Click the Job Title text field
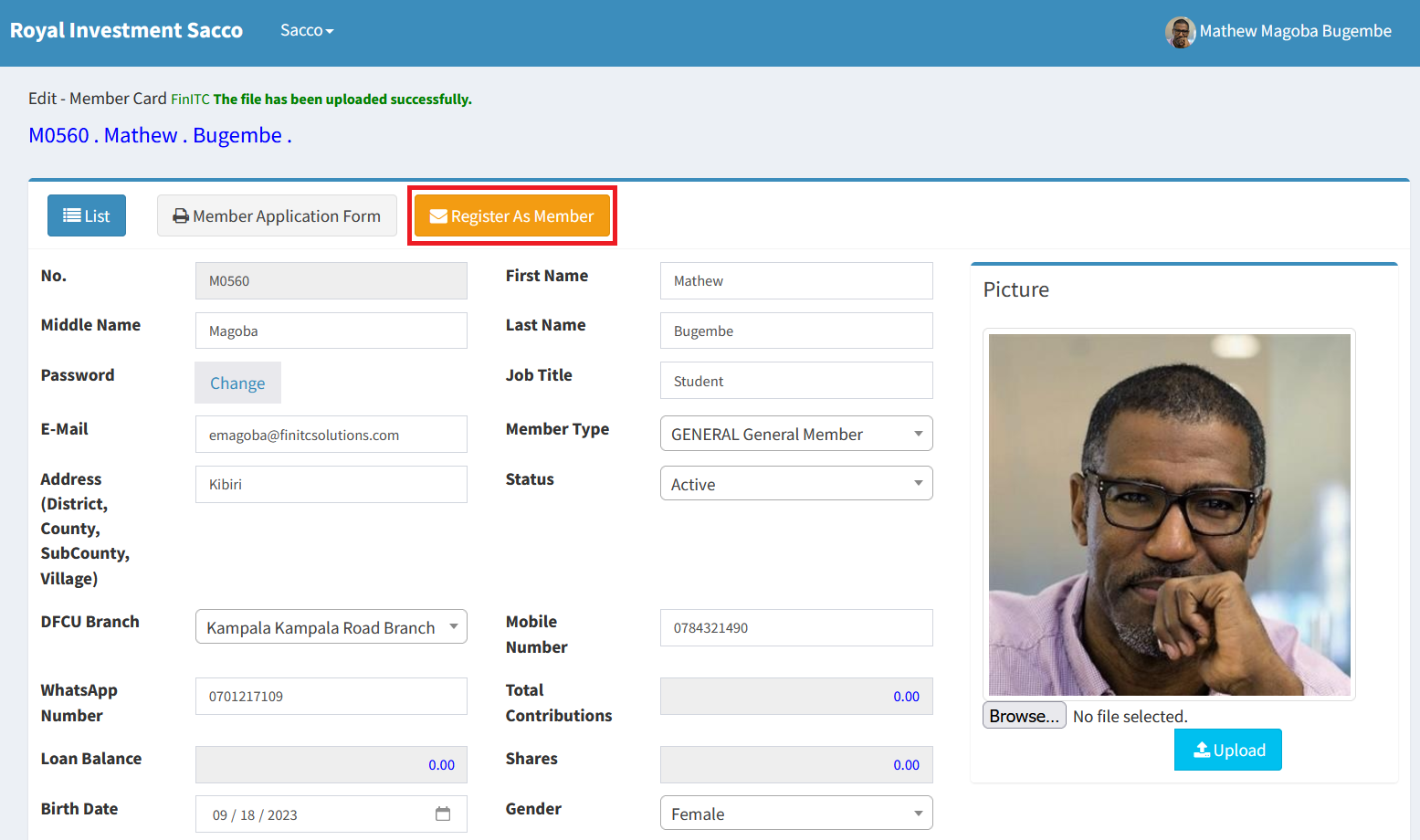Screen dimensions: 1420x840 [x=795, y=381]
